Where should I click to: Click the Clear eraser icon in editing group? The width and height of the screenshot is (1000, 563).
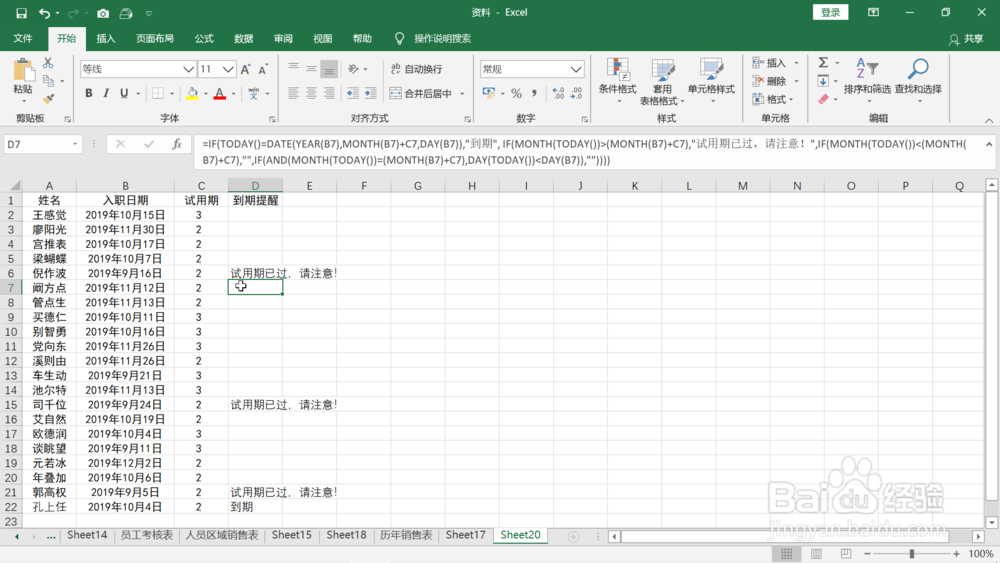pyautogui.click(x=823, y=99)
